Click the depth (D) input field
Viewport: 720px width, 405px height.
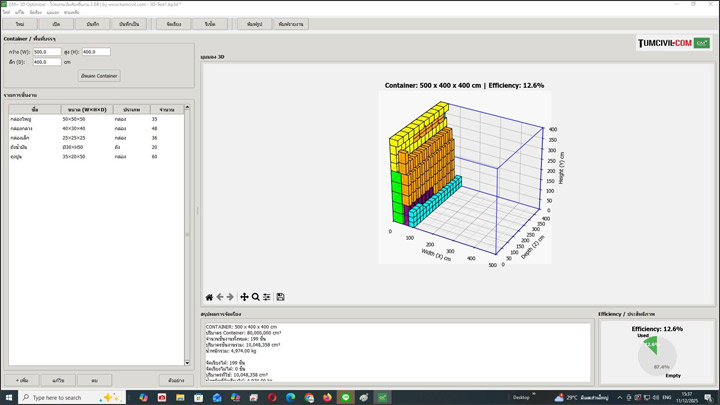pyautogui.click(x=47, y=62)
